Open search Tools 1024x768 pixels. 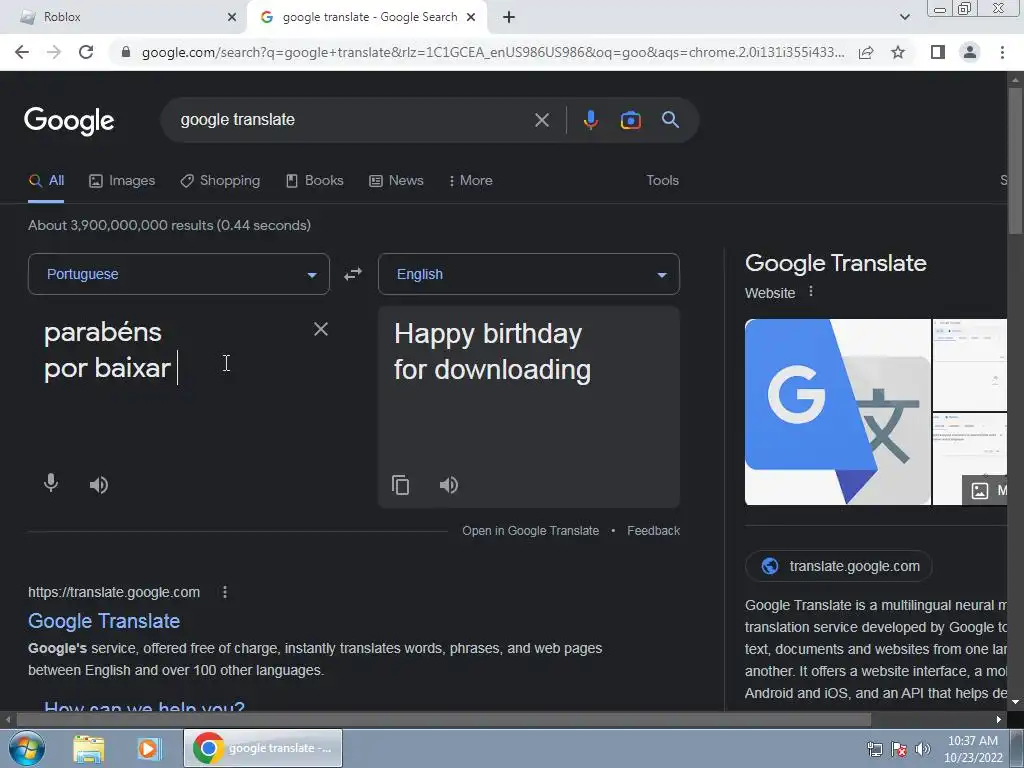(662, 180)
